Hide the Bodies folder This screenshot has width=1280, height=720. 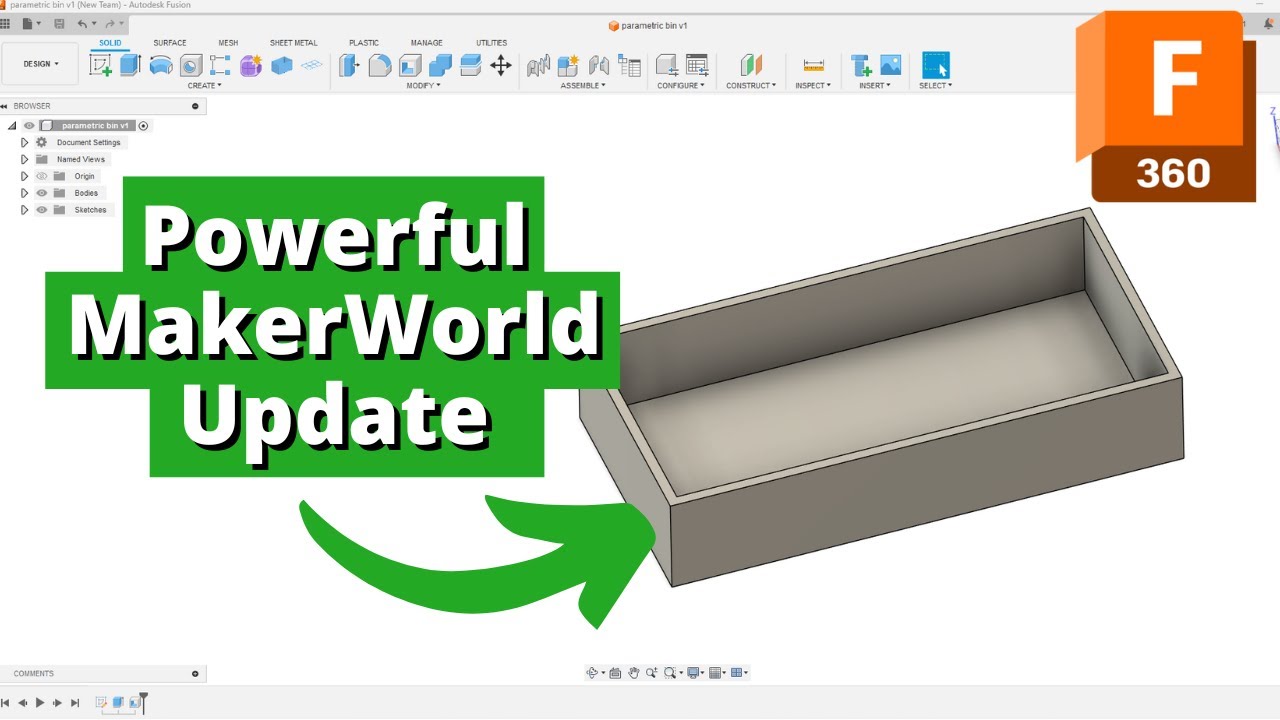coord(42,193)
